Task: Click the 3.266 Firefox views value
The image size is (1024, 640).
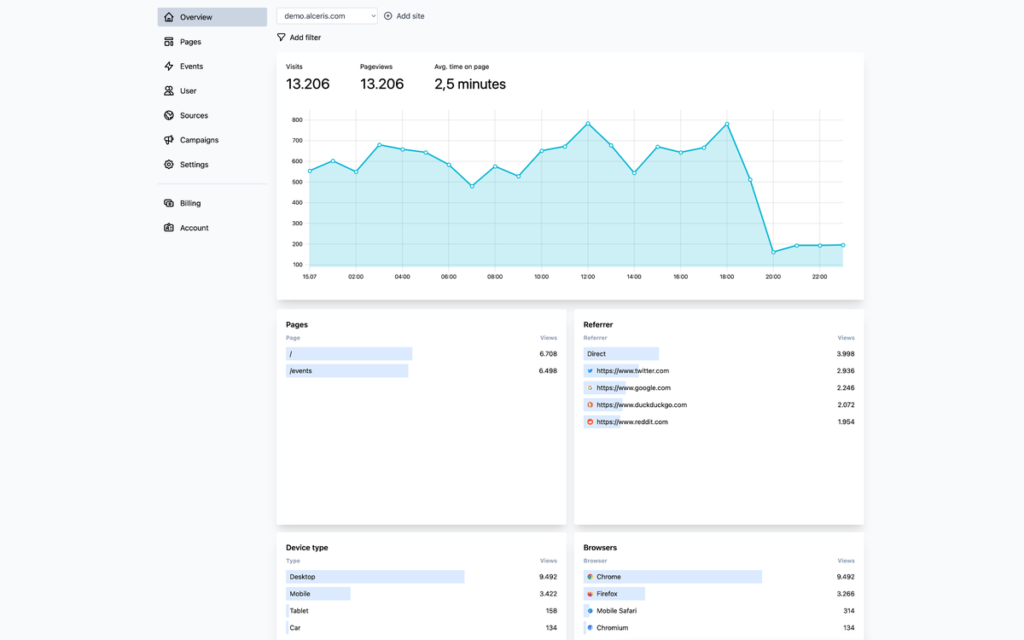Action: [845, 594]
